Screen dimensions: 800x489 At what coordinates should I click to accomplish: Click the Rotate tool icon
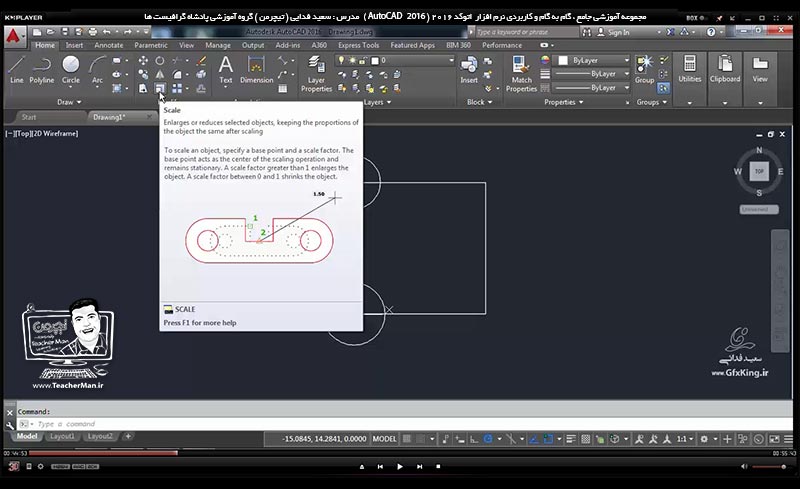(160, 61)
